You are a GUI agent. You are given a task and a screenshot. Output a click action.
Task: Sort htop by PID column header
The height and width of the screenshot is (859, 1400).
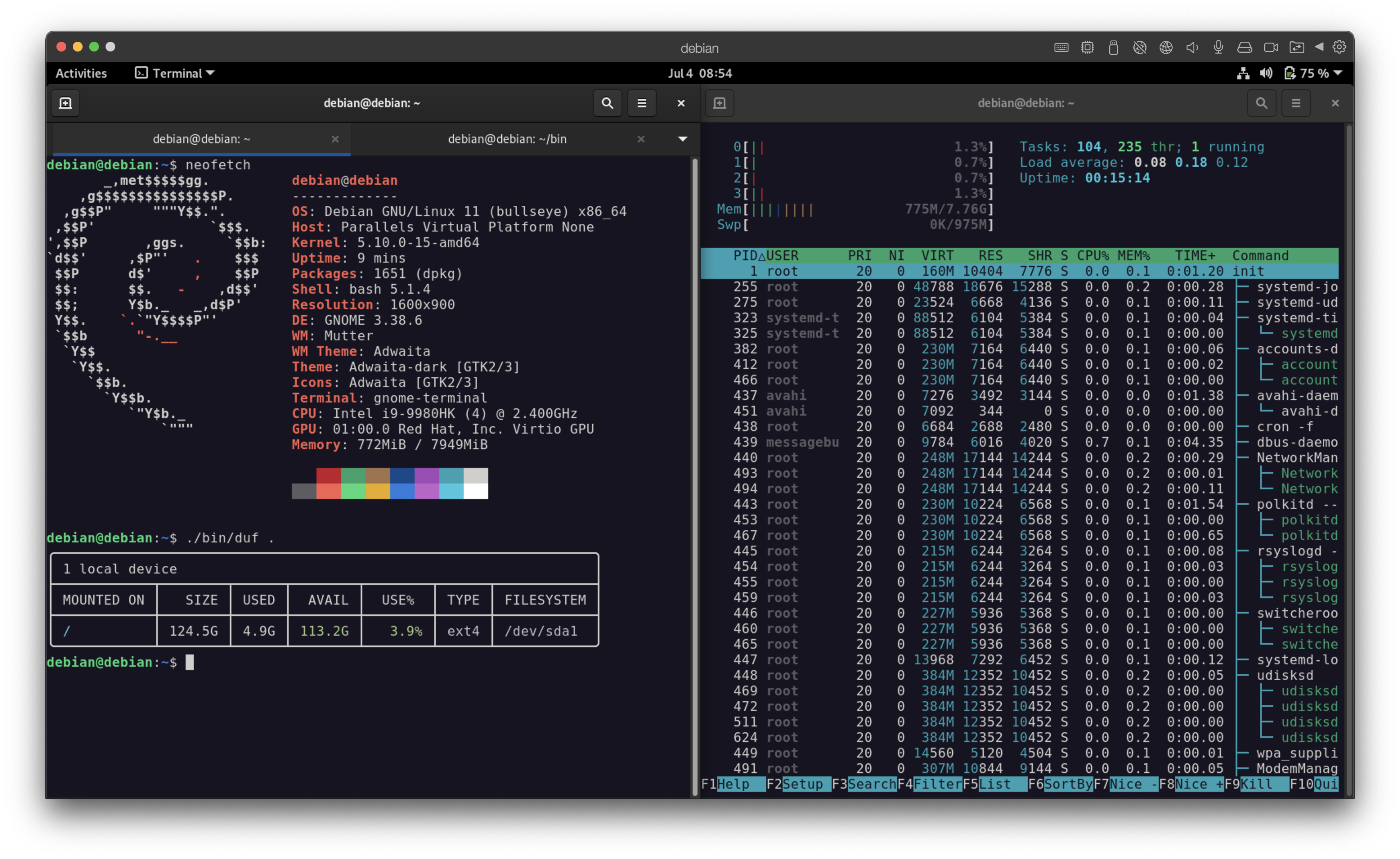[x=749, y=255]
